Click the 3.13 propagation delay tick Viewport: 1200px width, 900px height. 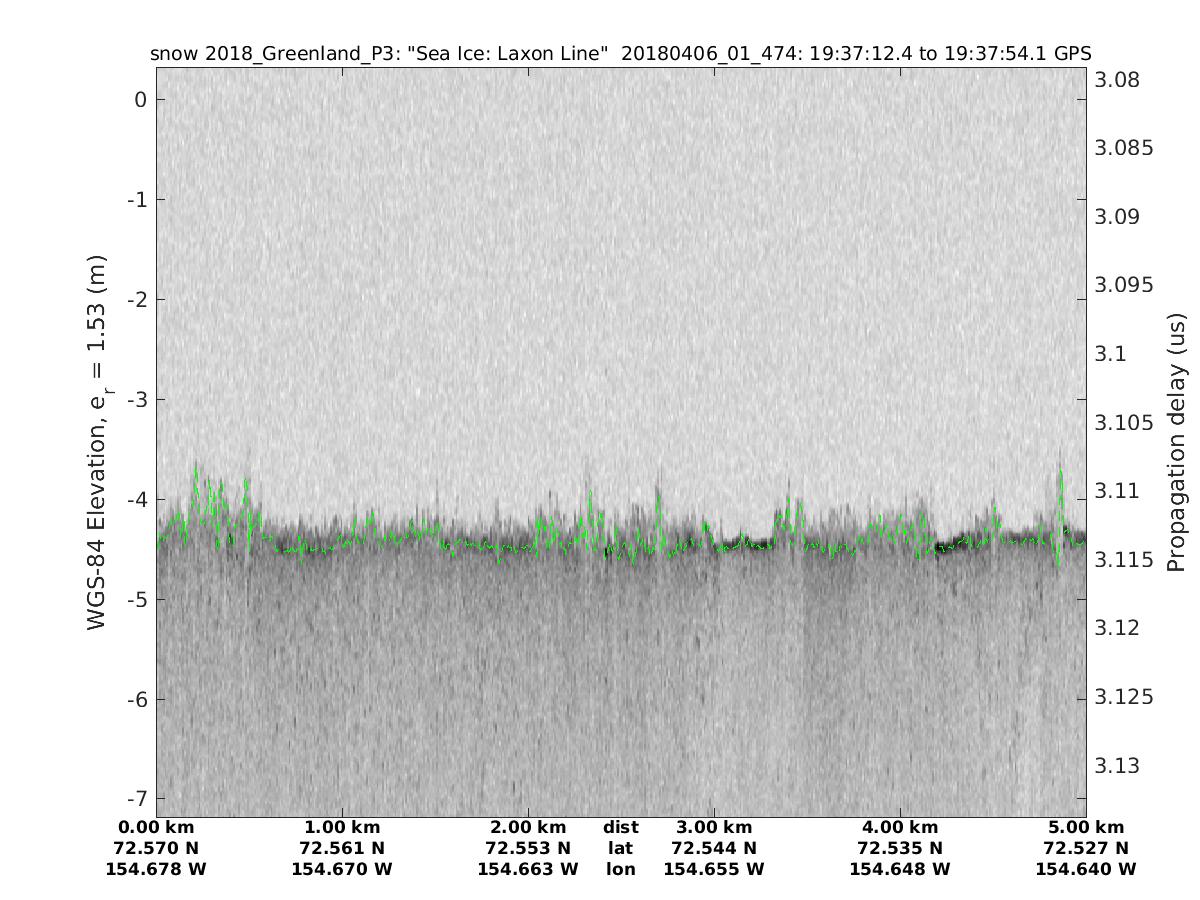point(1116,766)
